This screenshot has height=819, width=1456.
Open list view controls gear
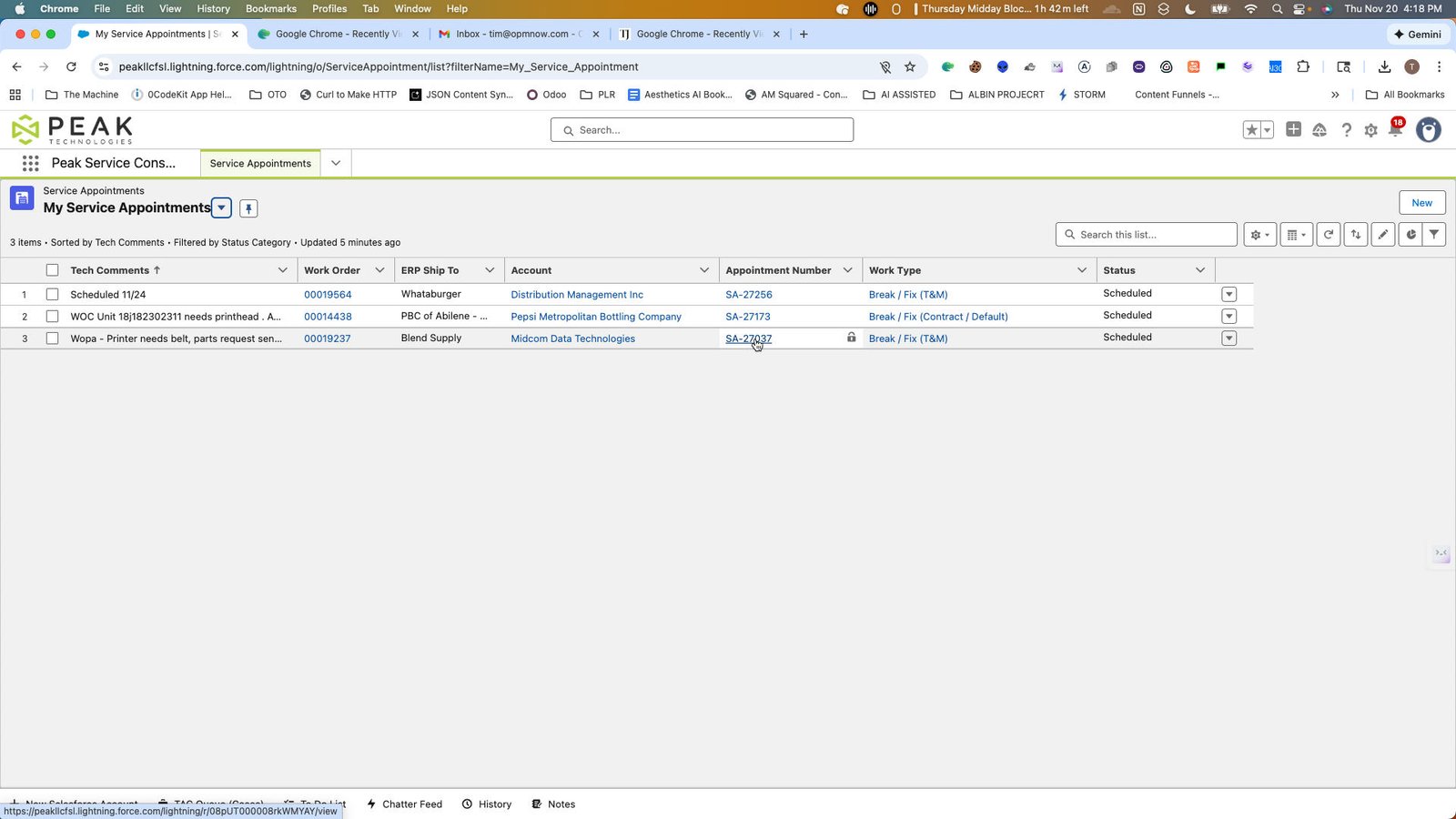coord(1259,235)
